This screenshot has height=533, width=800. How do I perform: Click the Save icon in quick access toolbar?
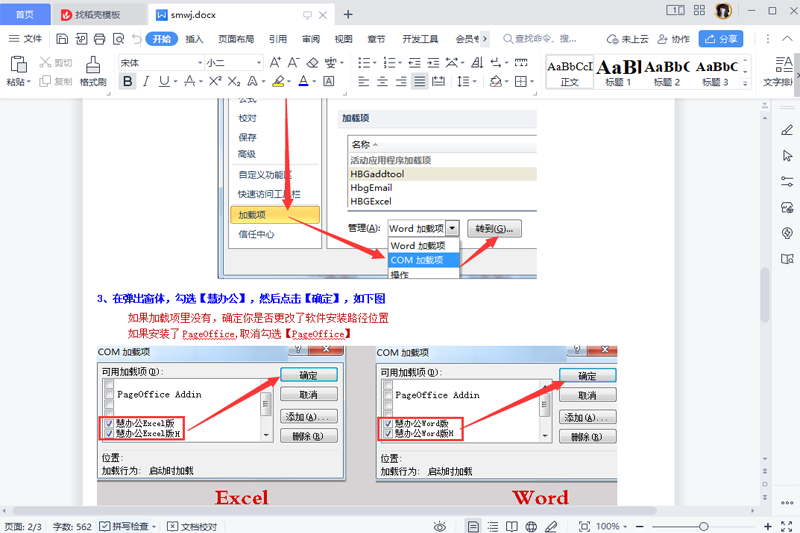click(x=62, y=39)
